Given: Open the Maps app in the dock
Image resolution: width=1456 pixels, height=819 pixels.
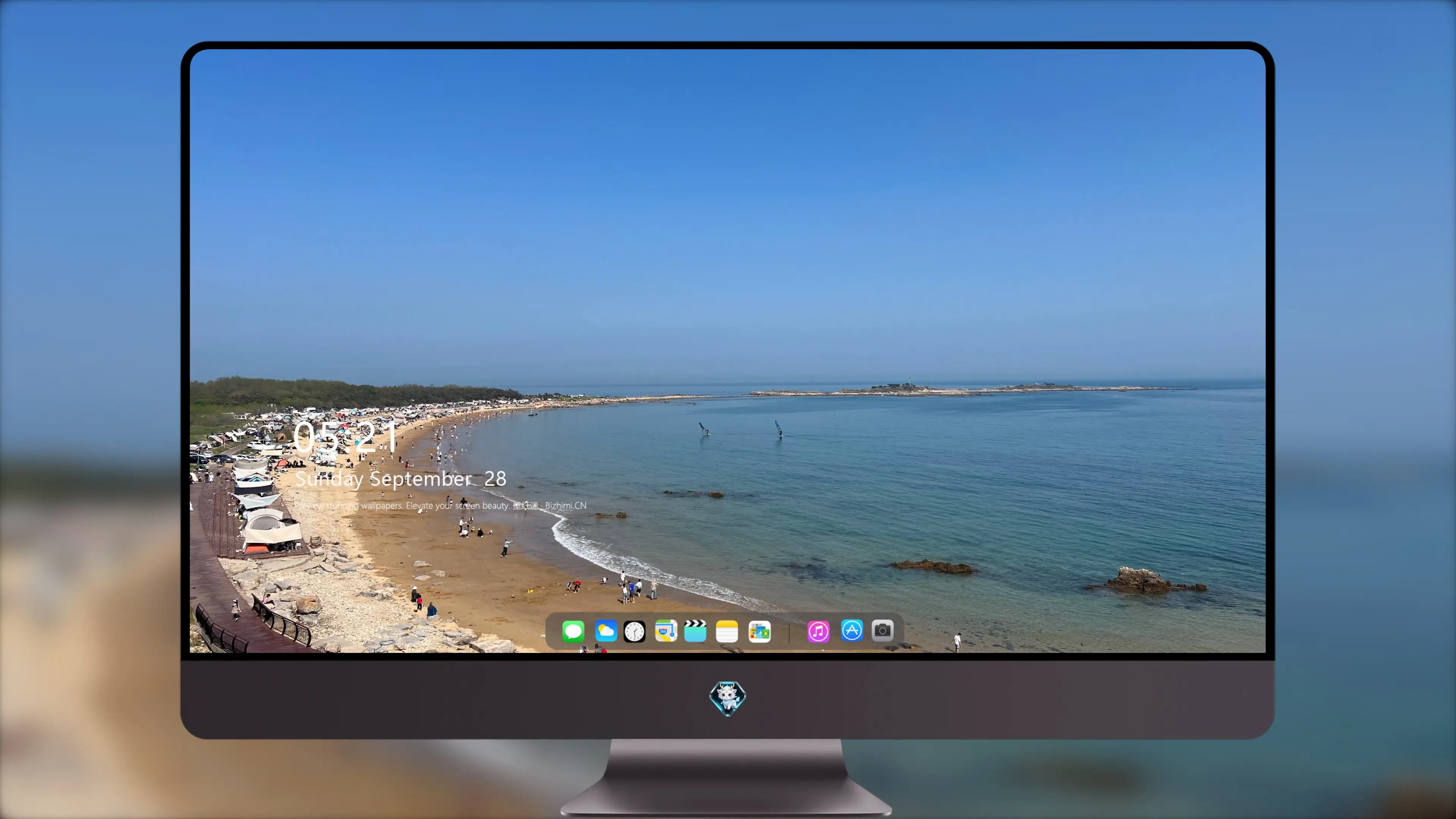Looking at the screenshot, I should coord(666,631).
